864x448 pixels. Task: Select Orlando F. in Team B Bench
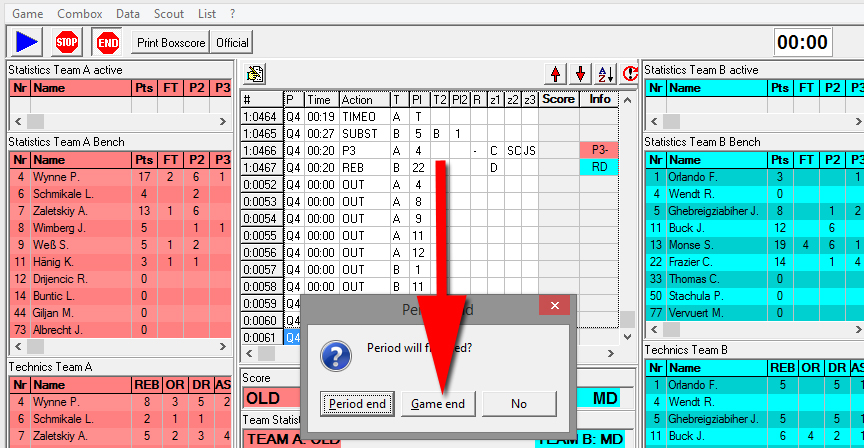click(x=755, y=177)
